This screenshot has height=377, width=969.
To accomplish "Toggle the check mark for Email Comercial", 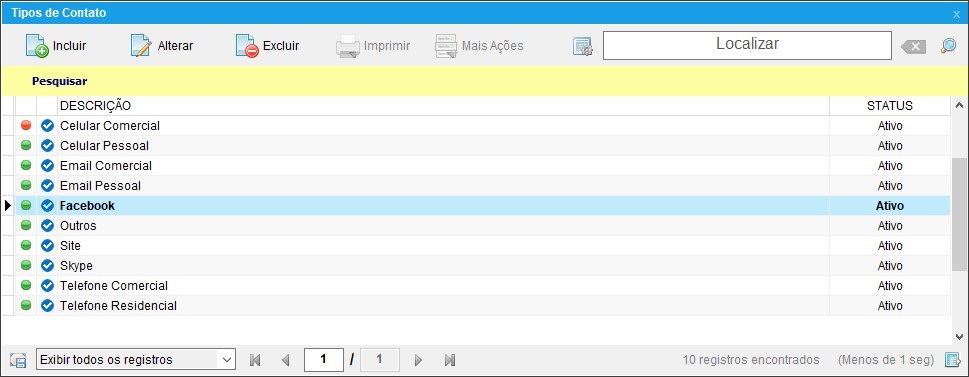I will [48, 166].
